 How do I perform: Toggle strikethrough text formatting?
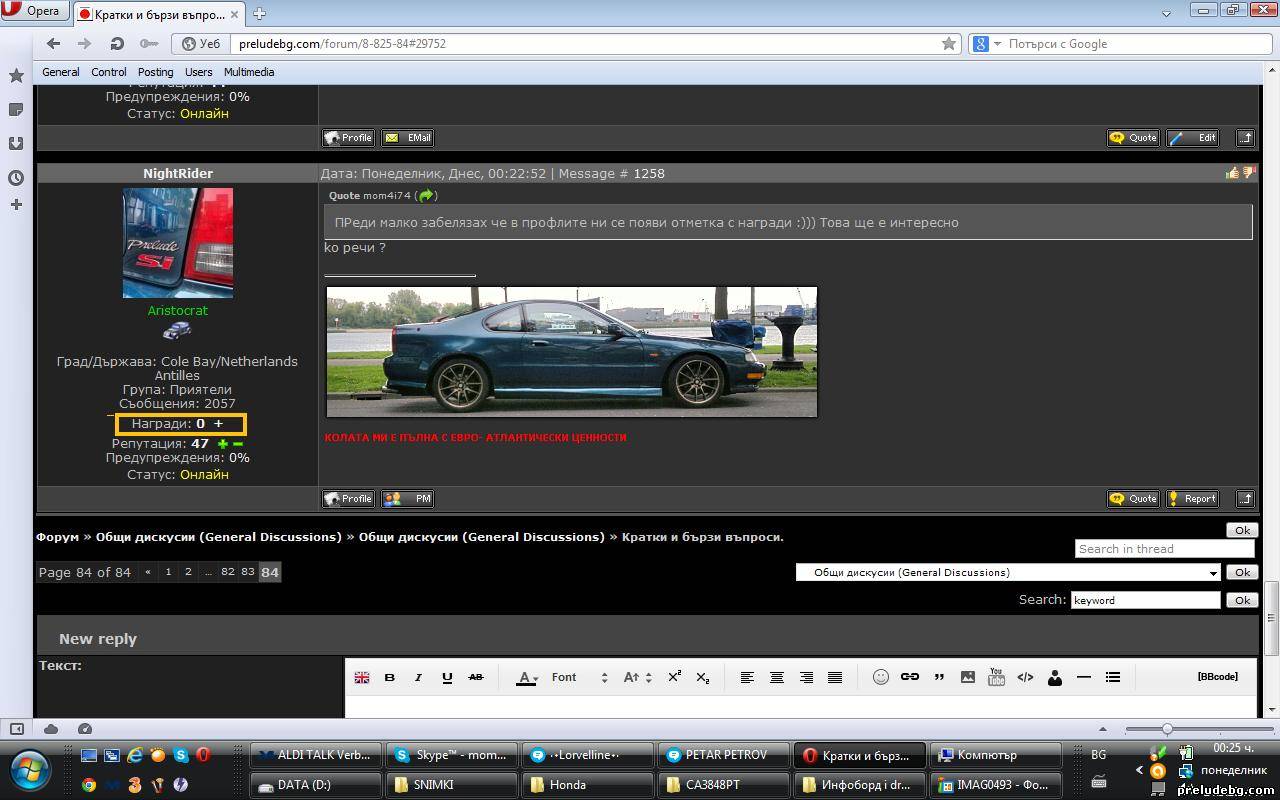click(x=476, y=677)
